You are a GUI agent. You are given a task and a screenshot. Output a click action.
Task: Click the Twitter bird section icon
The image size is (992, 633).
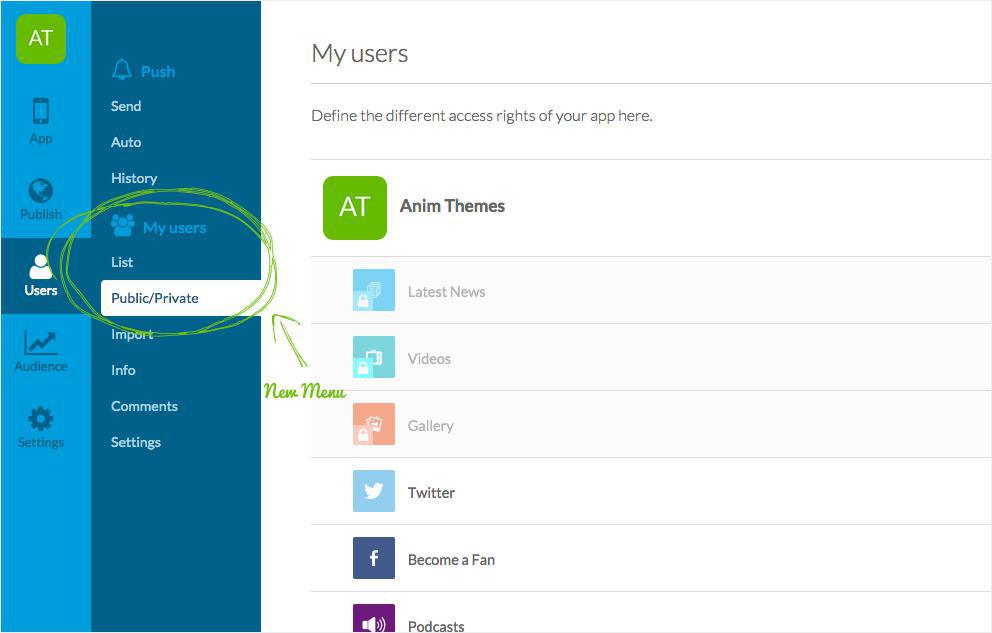pos(374,491)
